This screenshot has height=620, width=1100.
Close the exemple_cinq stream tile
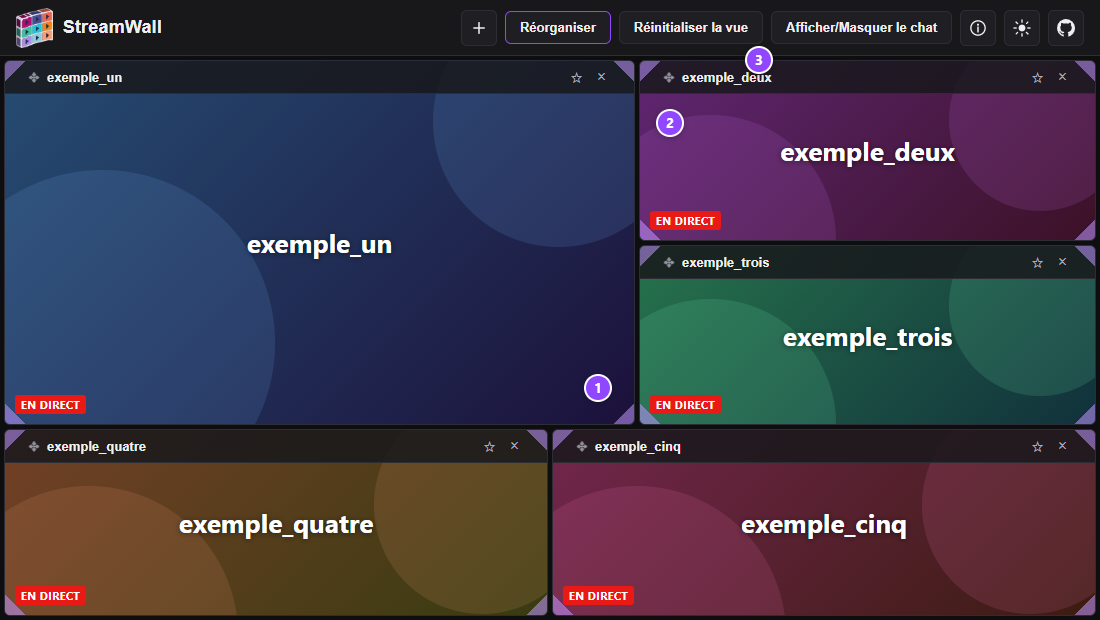(1062, 446)
